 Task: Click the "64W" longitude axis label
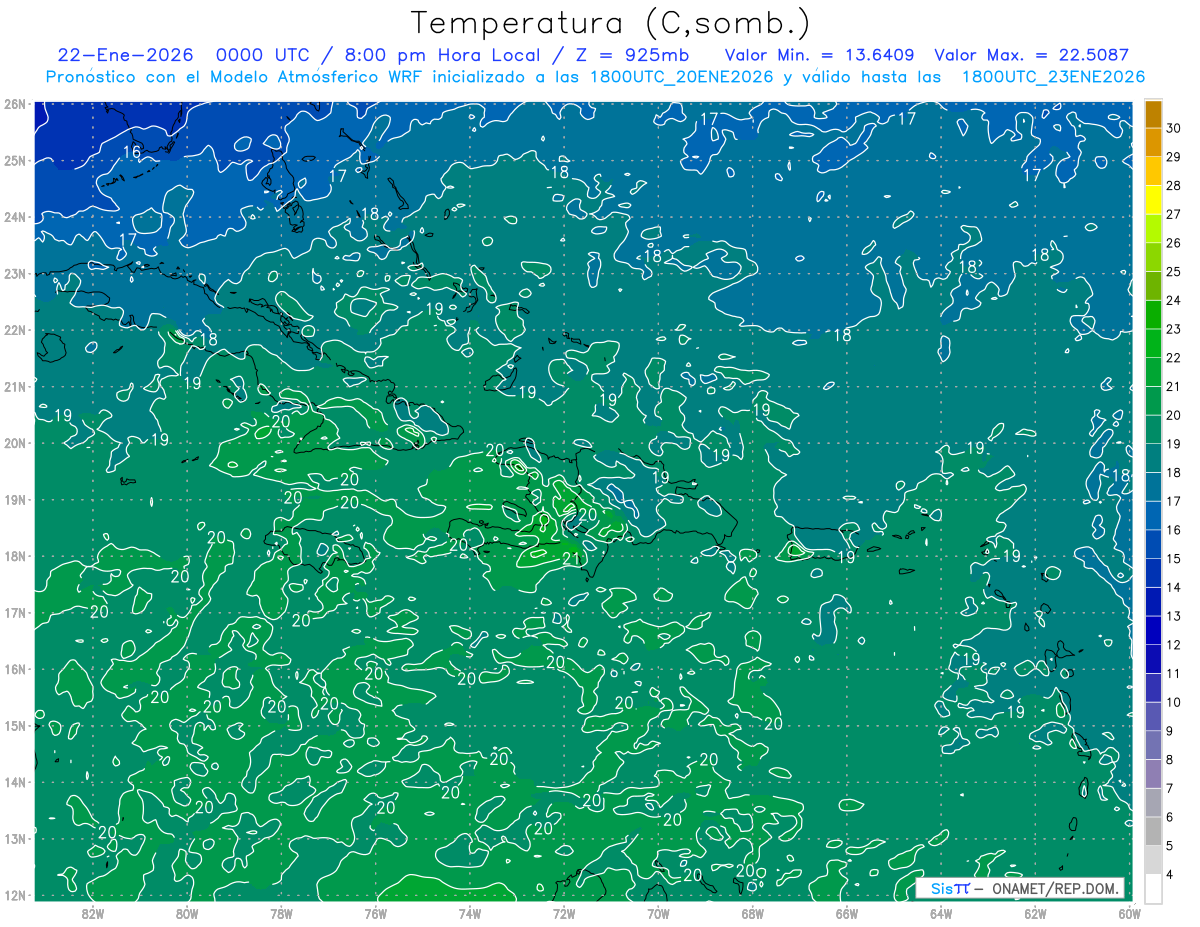941,913
